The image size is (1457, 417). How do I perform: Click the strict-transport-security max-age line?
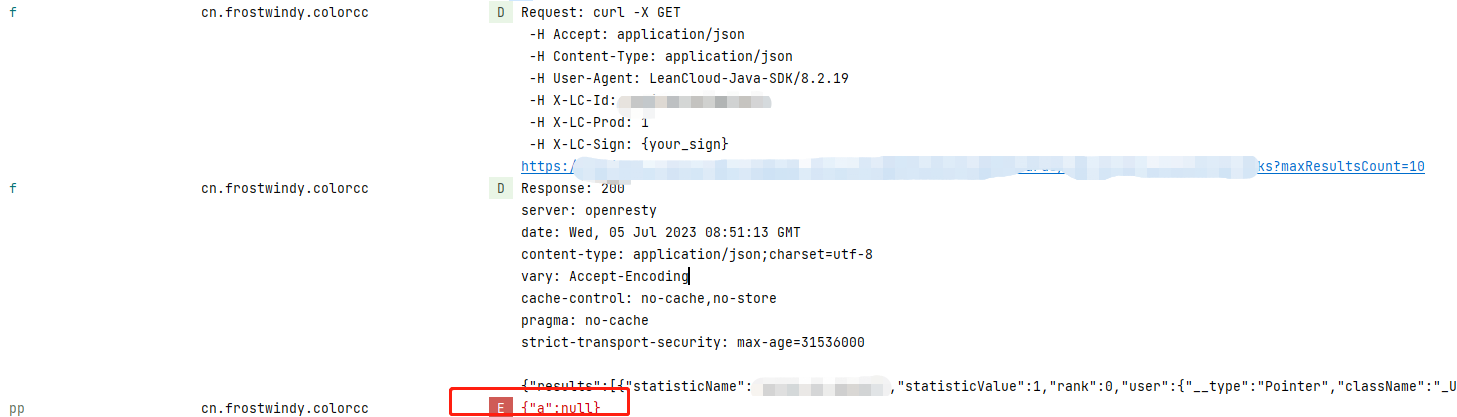[x=692, y=342]
